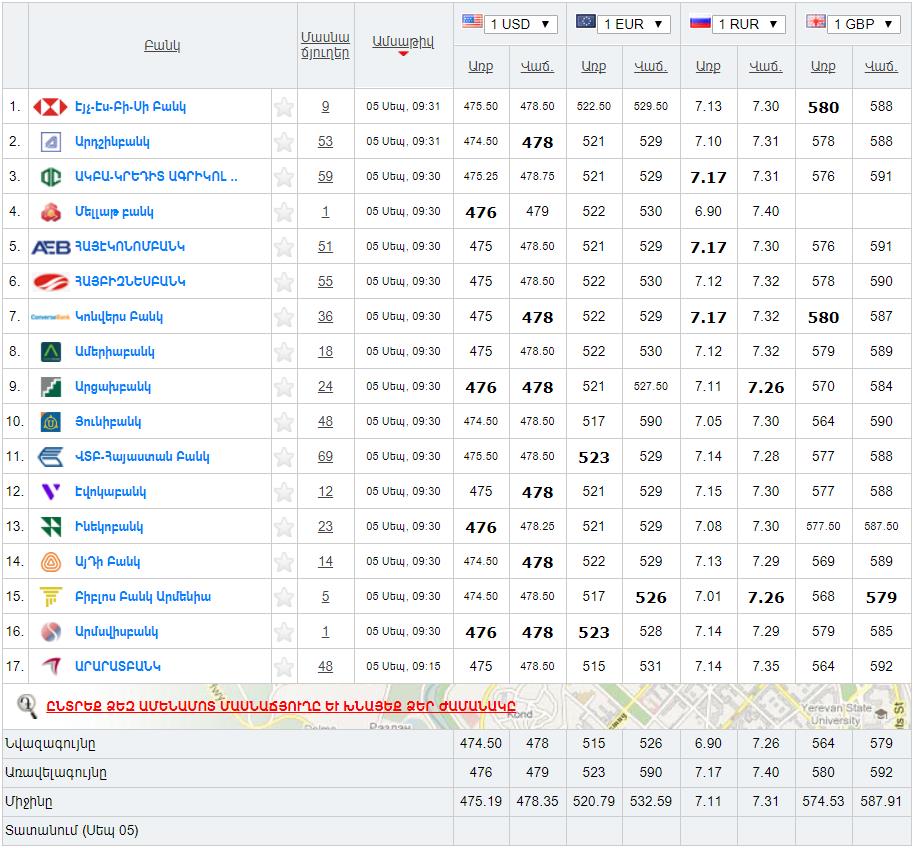The height and width of the screenshot is (848, 914).
Task: Click the Byblos Bank Armenia logo
Action: pos(50,597)
